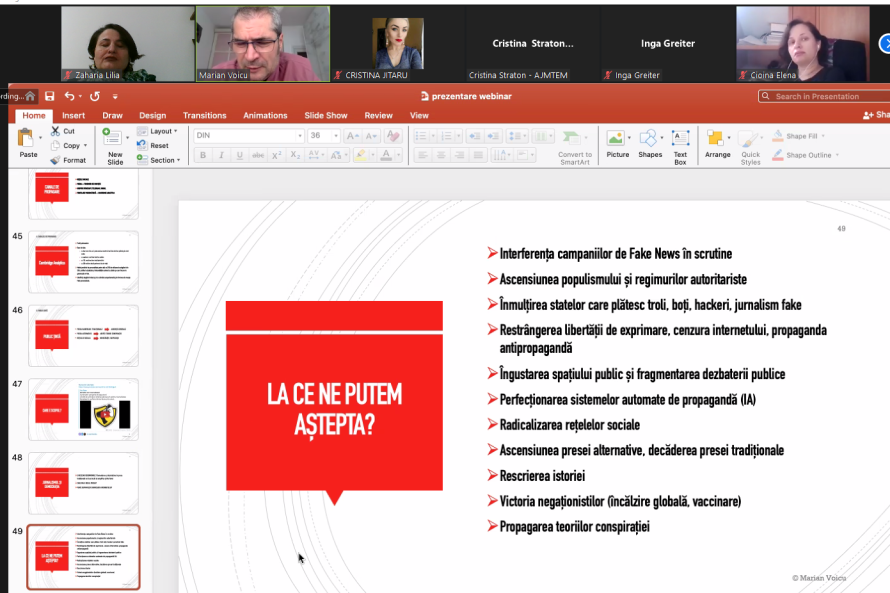Select the Cut scissors icon
The height and width of the screenshot is (593, 890).
pos(54,131)
